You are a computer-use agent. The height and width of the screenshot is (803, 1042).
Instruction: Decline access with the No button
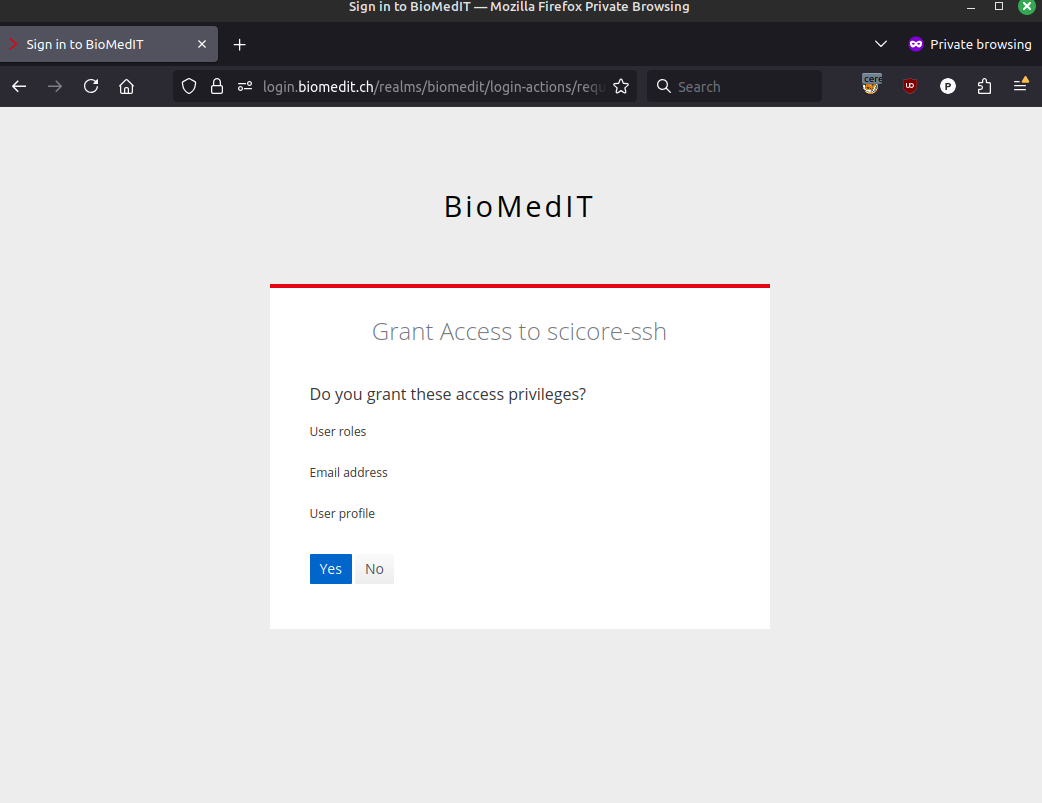374,569
